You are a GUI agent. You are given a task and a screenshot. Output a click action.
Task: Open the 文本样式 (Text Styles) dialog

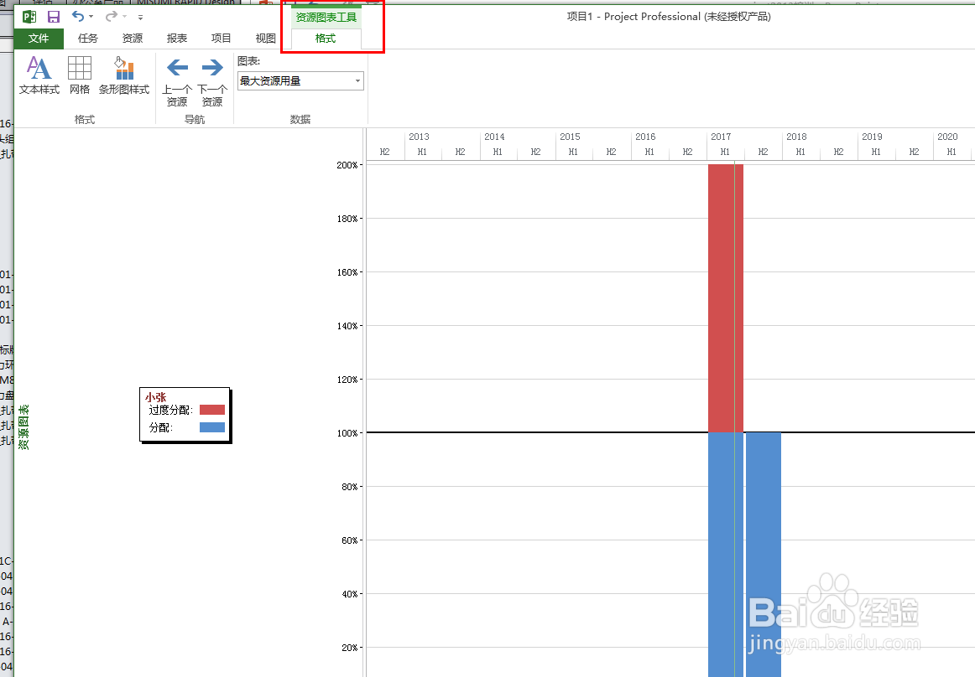(38, 76)
